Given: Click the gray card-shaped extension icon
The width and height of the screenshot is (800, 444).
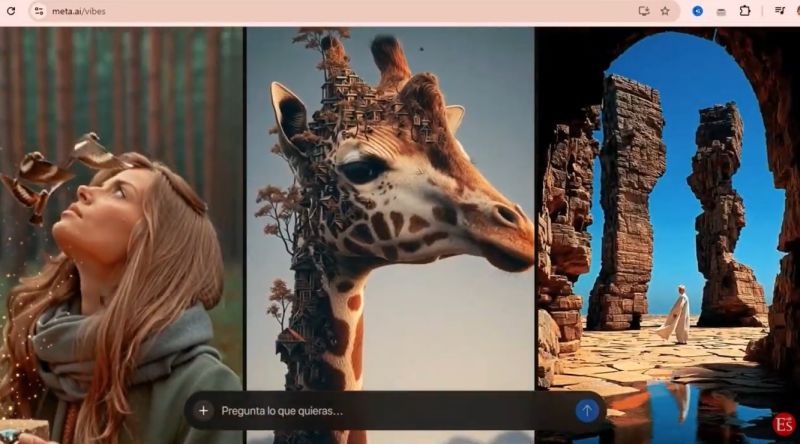Looking at the screenshot, I should click(x=720, y=11).
